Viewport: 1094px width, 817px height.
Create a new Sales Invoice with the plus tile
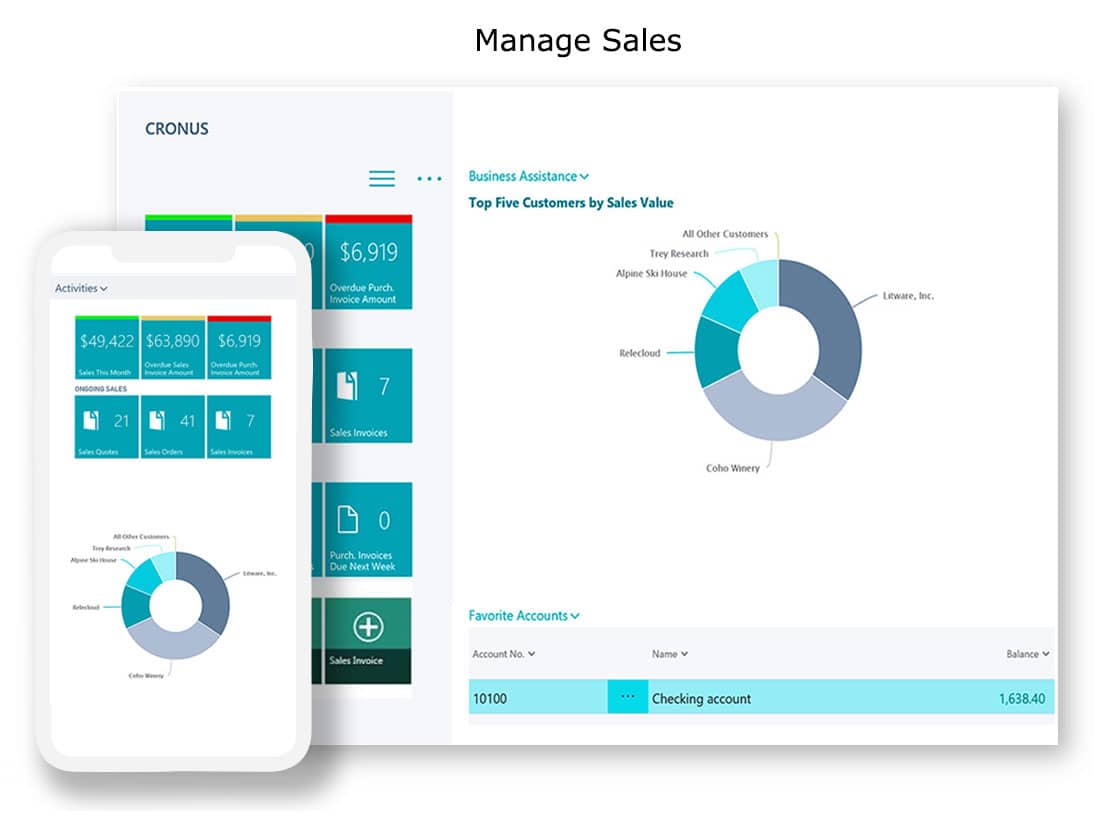(368, 625)
